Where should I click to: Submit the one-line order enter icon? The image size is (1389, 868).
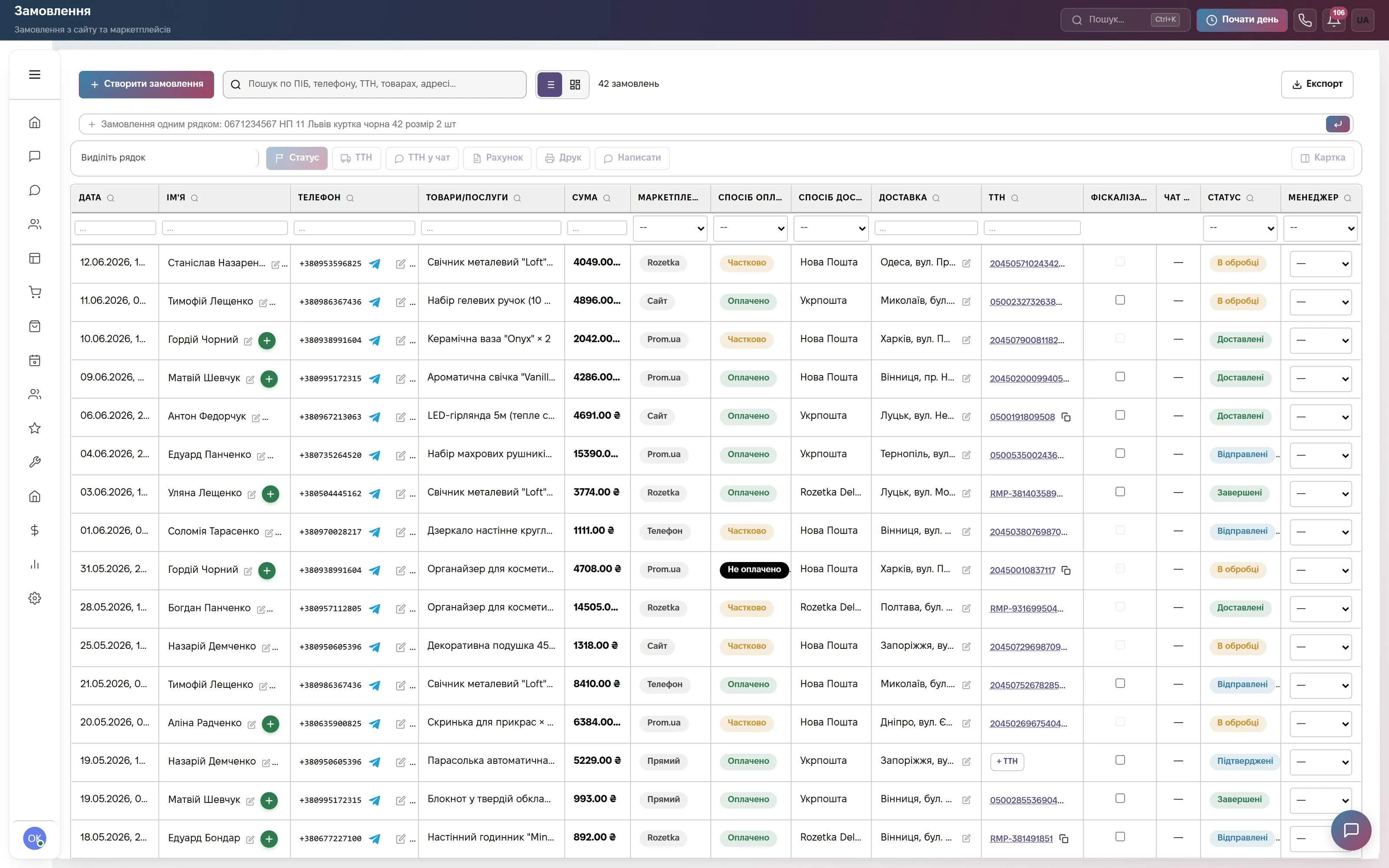tap(1337, 124)
